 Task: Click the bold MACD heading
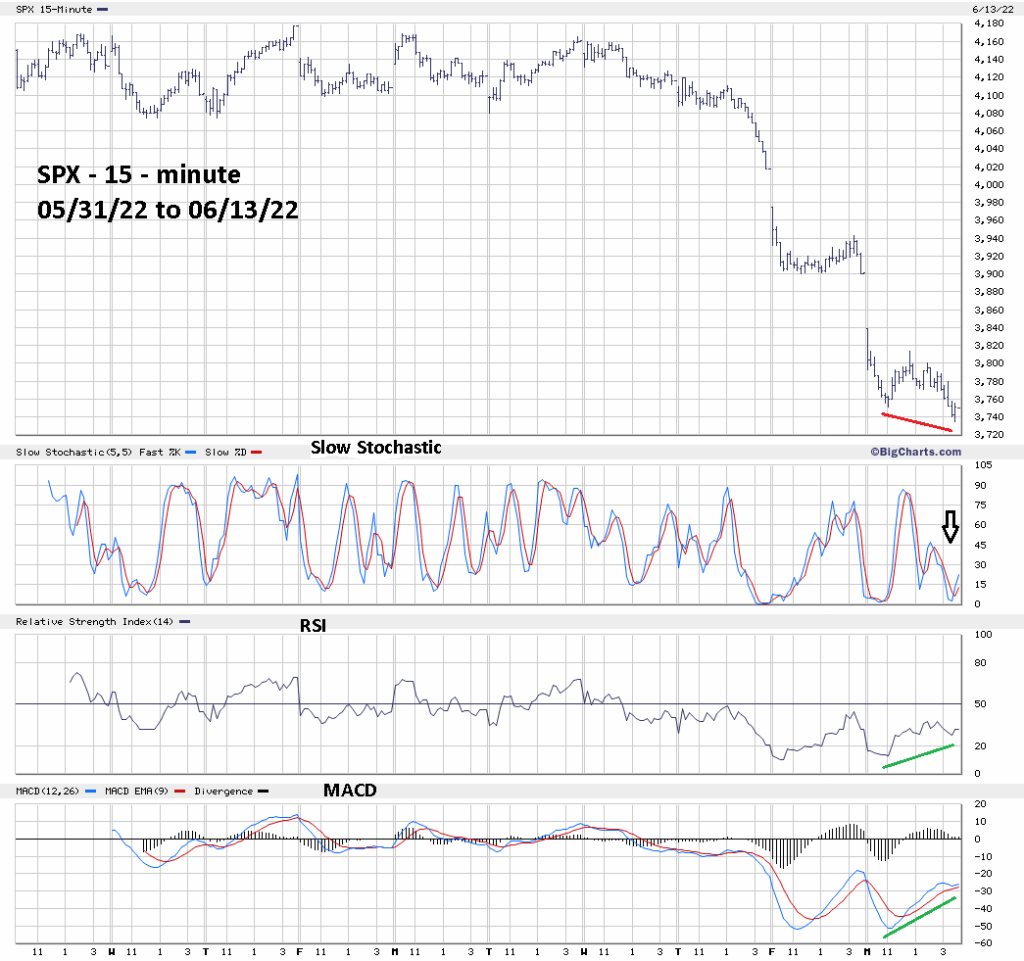point(351,790)
